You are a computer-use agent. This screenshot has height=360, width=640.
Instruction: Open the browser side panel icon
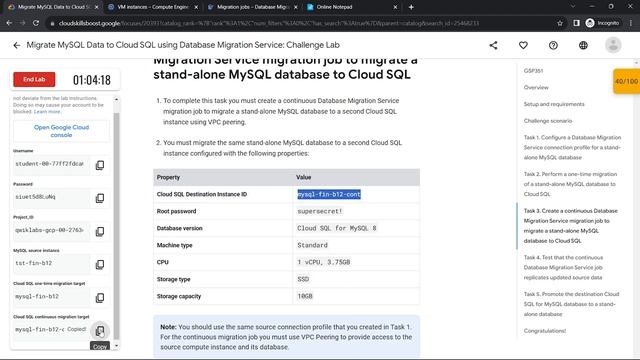click(x=576, y=23)
